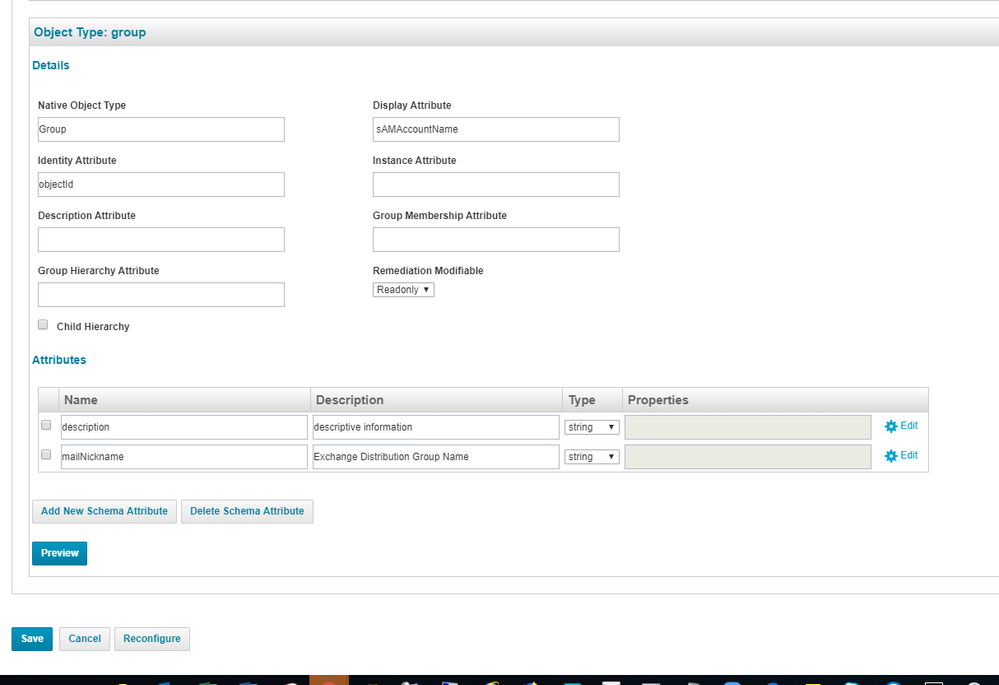Click the Preview button
Viewport: 999px width, 685px height.
click(x=59, y=553)
